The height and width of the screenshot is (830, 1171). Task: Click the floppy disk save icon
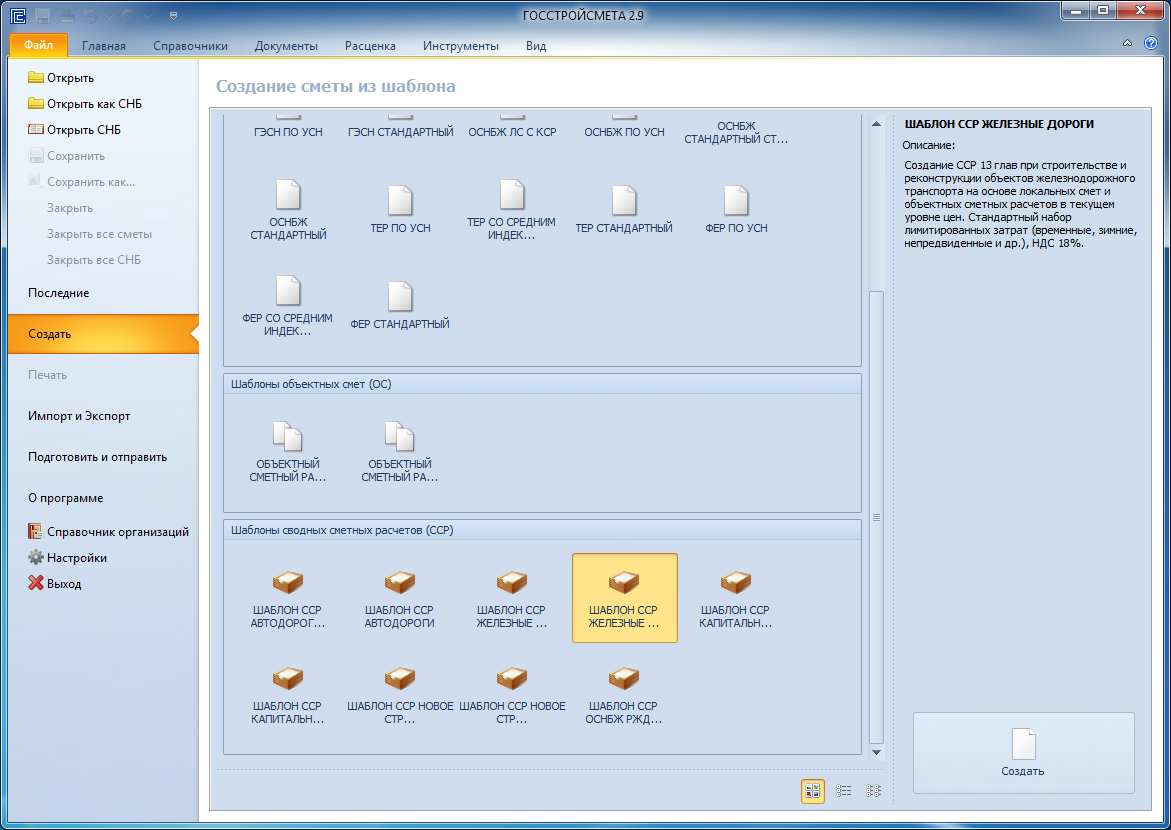coord(43,16)
